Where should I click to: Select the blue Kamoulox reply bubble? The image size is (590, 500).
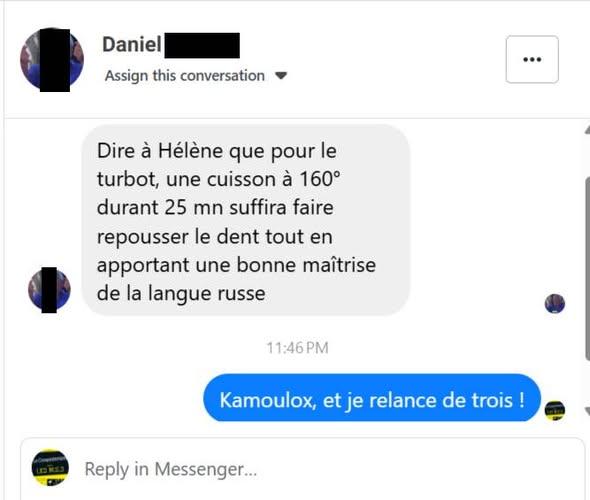click(x=372, y=398)
